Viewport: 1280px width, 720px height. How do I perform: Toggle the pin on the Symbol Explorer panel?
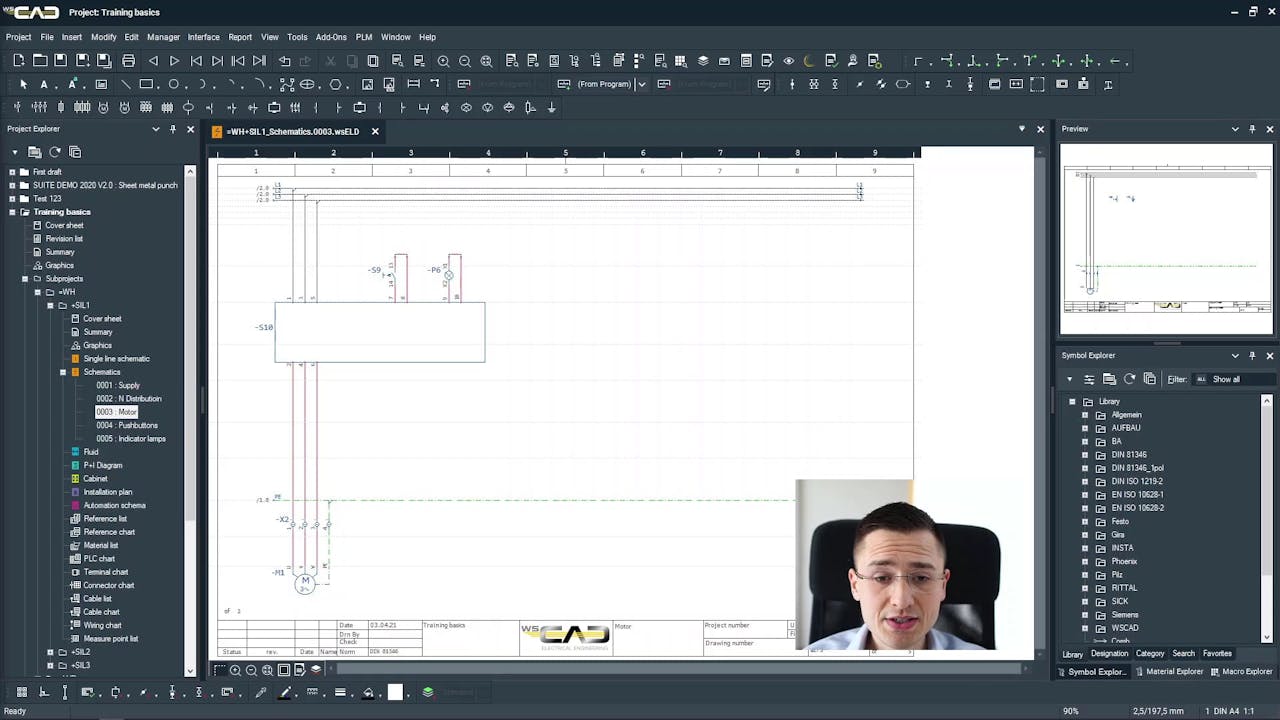click(1252, 355)
